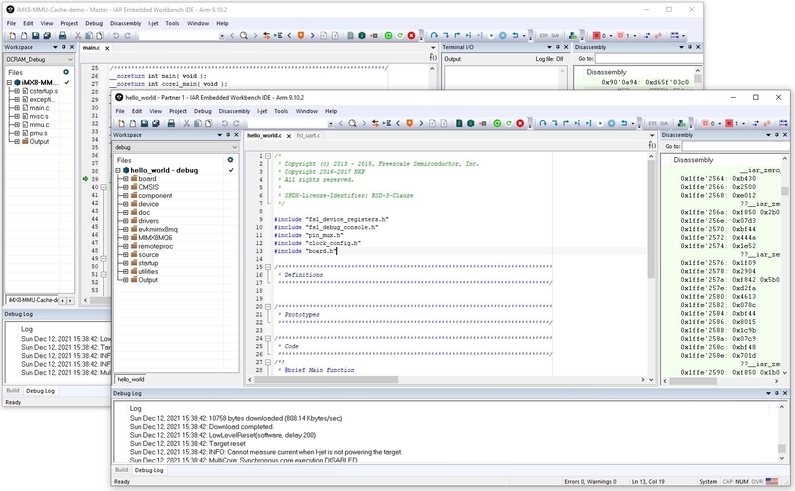Click Save All icon in Partner 1 toolbar
Screen dimensions: 795x491
[x=156, y=123]
